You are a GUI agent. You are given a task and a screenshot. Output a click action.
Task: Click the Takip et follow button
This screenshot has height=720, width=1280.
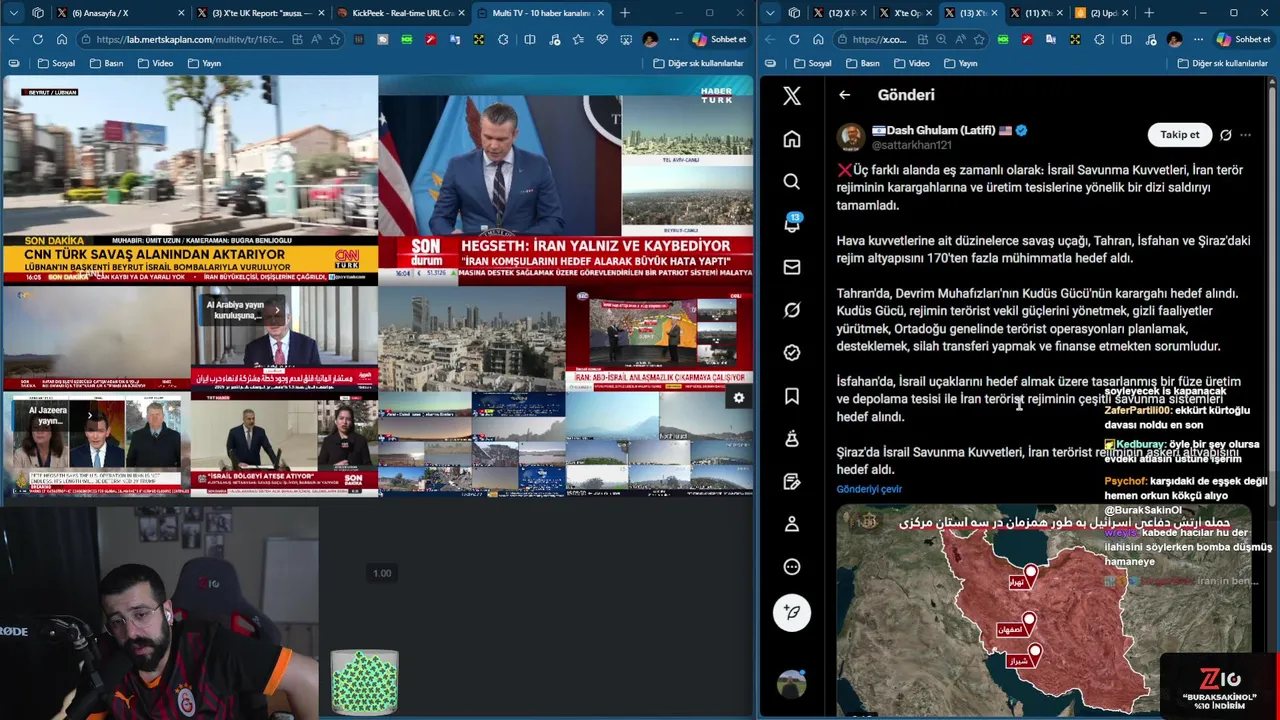[1180, 135]
